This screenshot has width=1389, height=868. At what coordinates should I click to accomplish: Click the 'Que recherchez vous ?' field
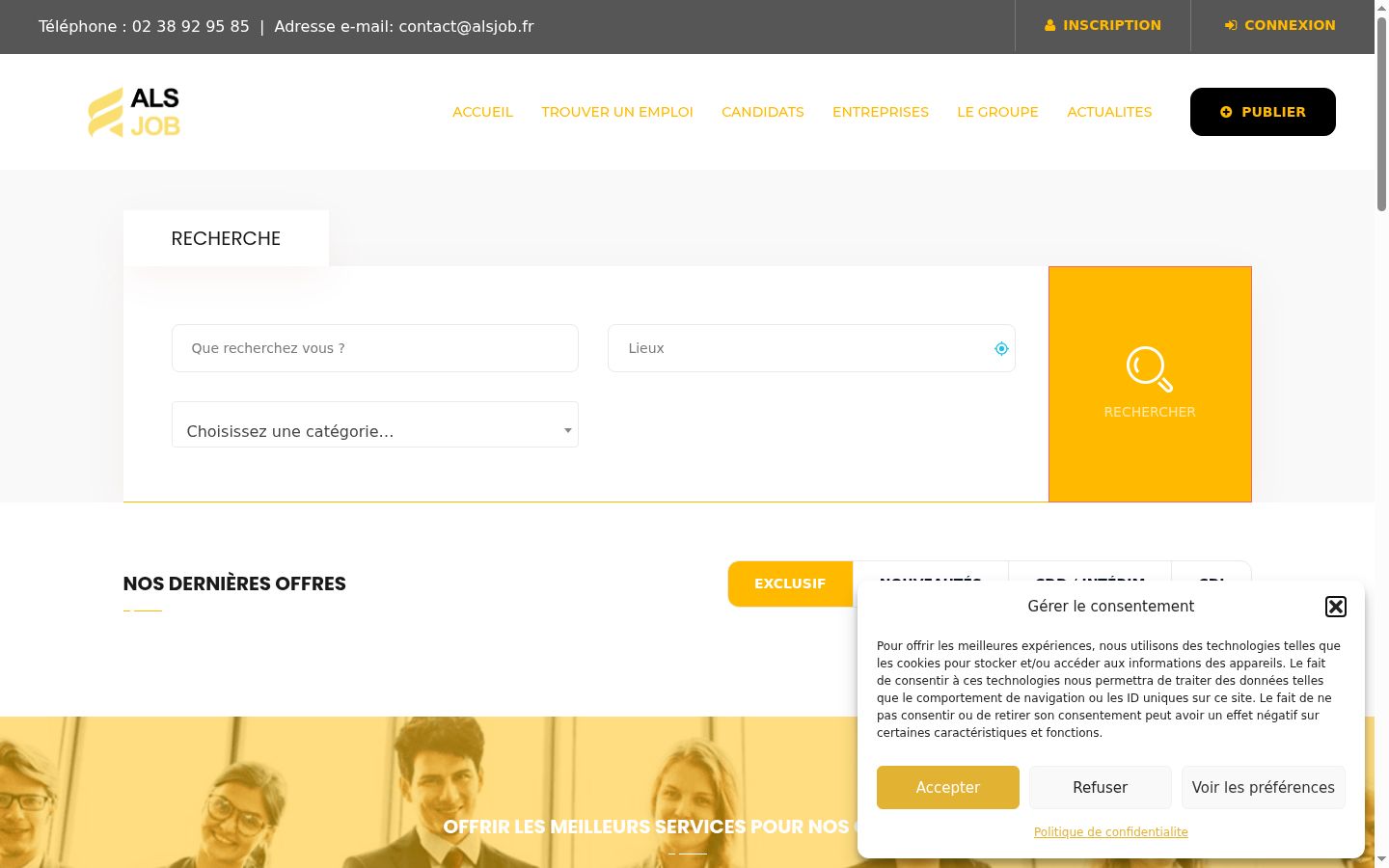click(375, 348)
